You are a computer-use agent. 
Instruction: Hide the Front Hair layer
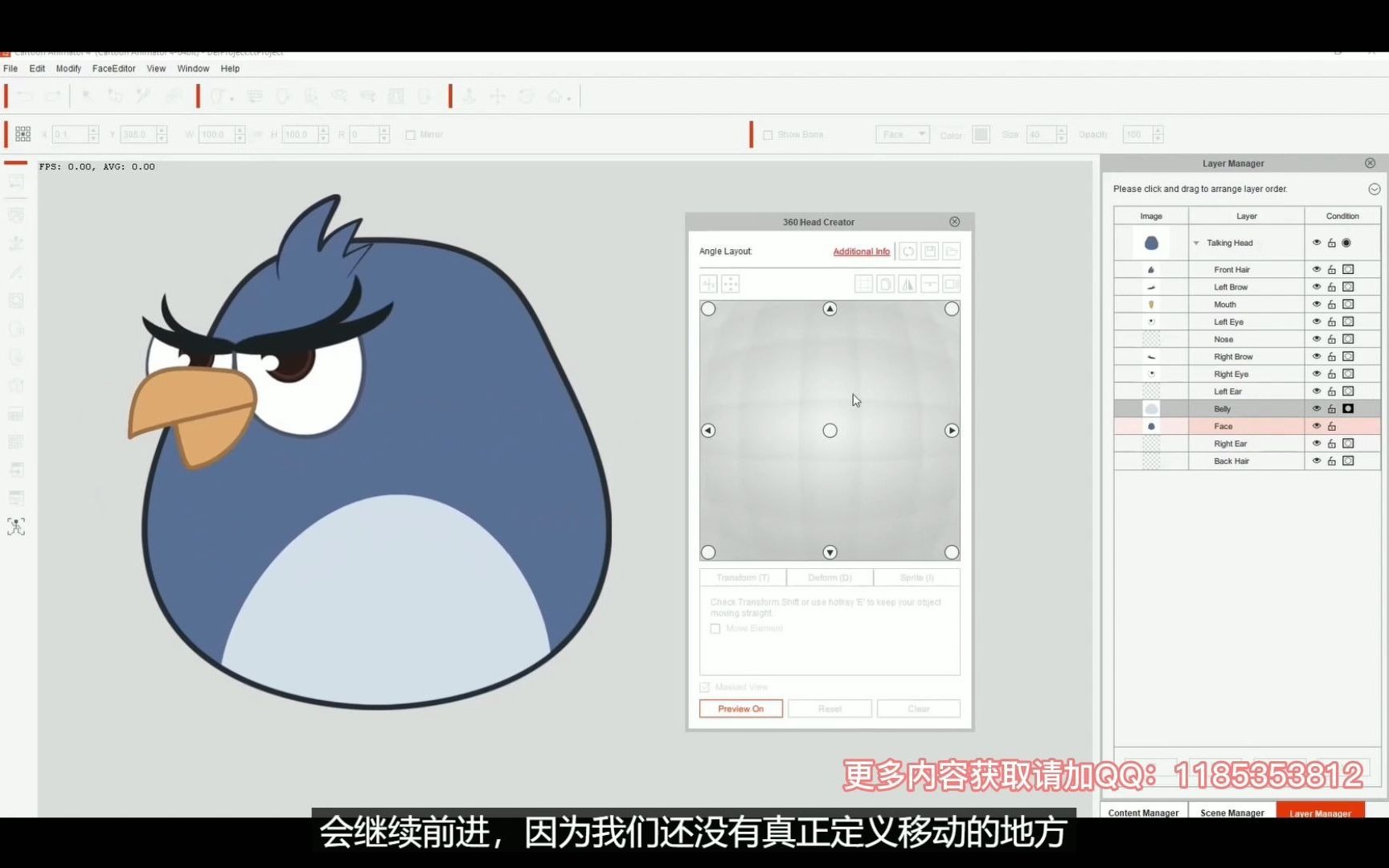tap(1317, 269)
